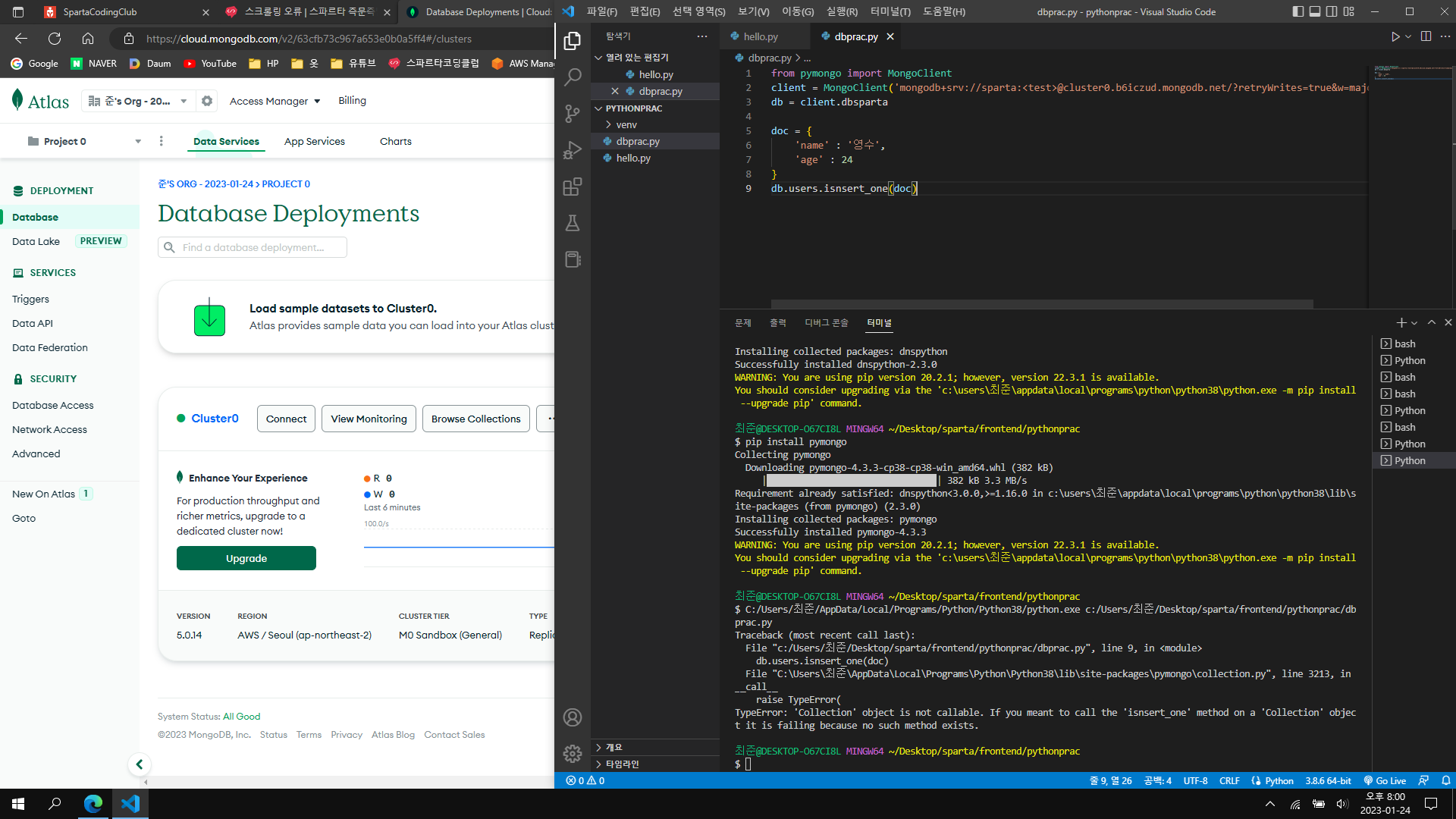The height and width of the screenshot is (819, 1456).
Task: Open the Access Manager dropdown
Action: click(x=275, y=101)
